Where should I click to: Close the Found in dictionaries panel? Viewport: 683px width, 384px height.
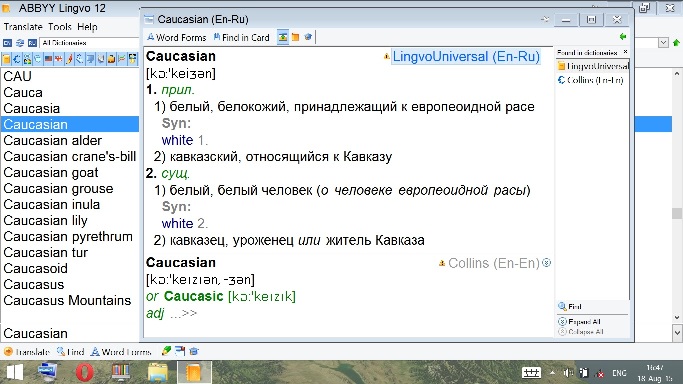click(626, 52)
